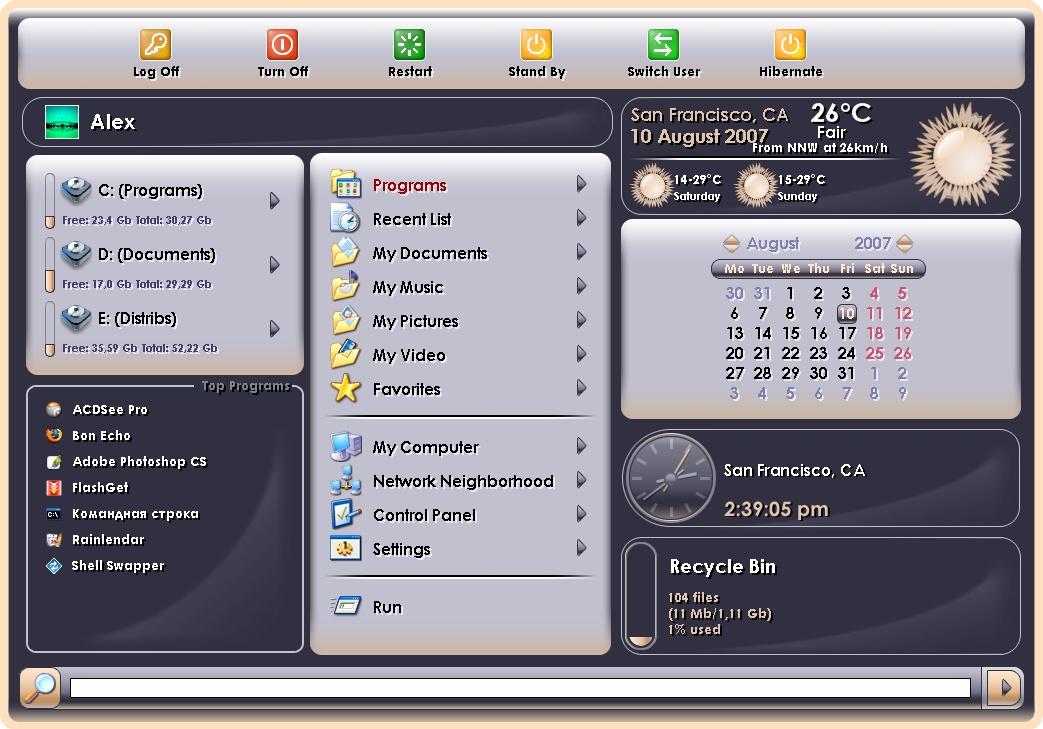Click the search go arrow button
Screen dimensions: 1043x729
tap(1004, 687)
